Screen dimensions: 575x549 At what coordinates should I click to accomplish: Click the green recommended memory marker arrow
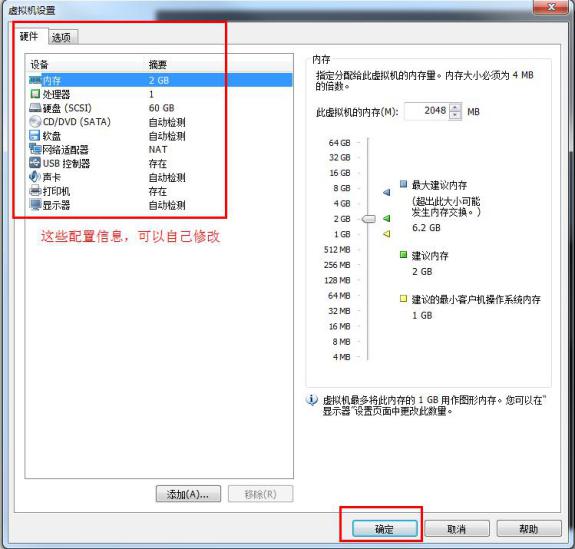(387, 219)
